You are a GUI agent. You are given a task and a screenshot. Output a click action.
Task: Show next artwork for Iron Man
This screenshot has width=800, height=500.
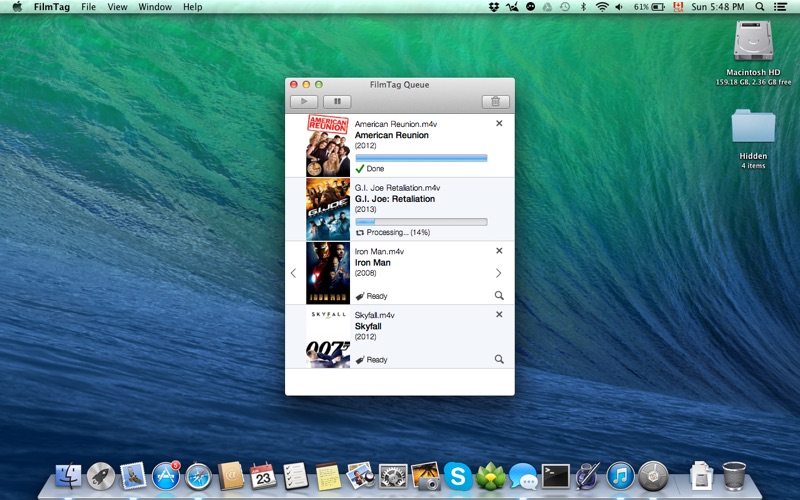tap(499, 273)
